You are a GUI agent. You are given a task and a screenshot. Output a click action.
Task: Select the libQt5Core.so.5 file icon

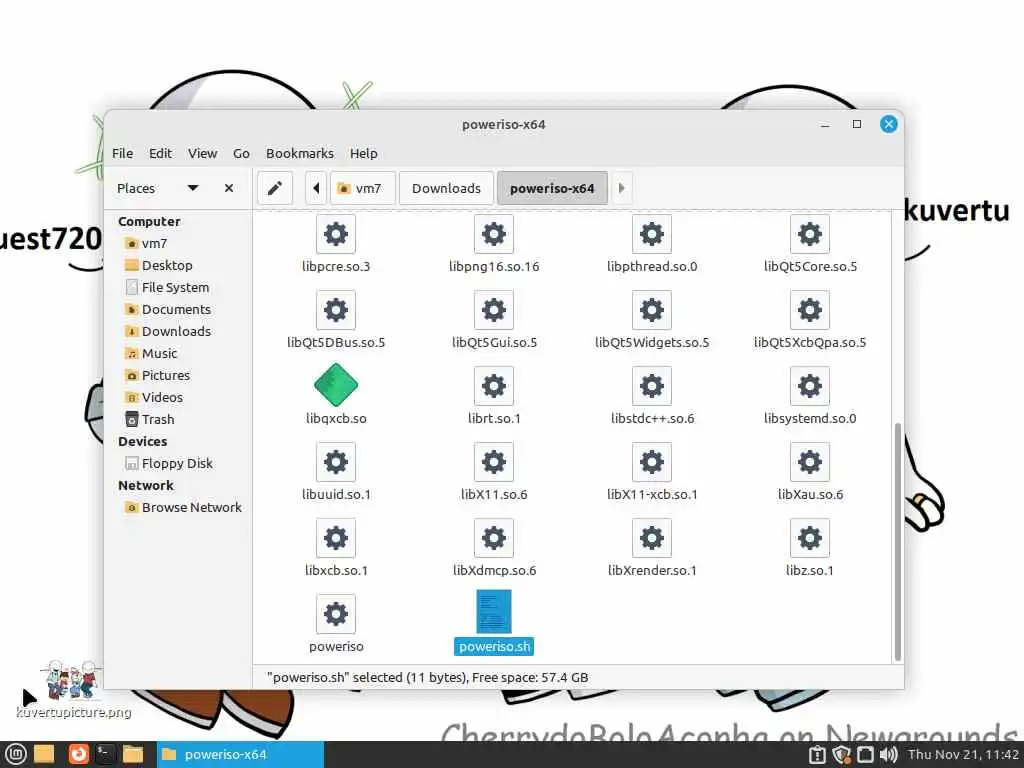click(x=810, y=234)
